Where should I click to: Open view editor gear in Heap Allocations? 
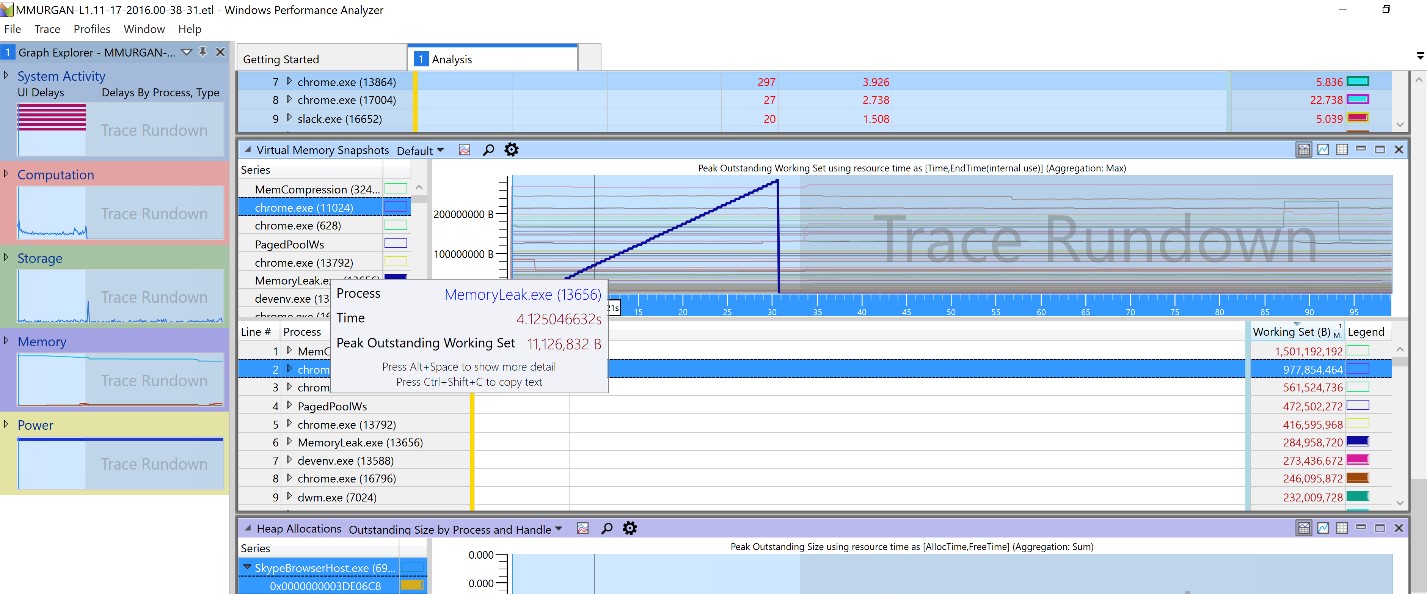click(x=629, y=529)
